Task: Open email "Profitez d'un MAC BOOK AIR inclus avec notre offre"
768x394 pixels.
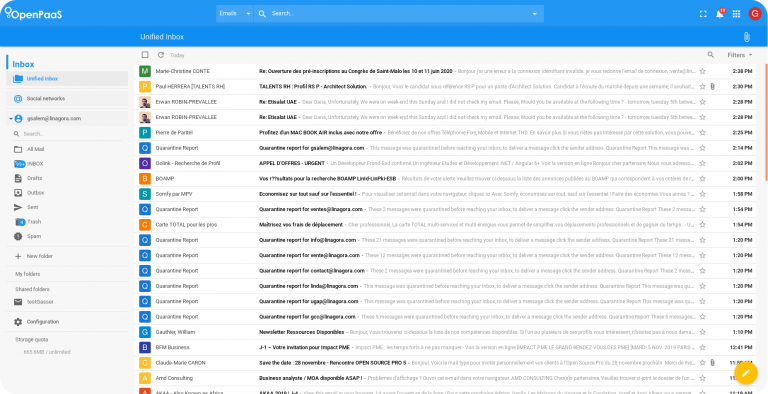Action: tap(320, 132)
